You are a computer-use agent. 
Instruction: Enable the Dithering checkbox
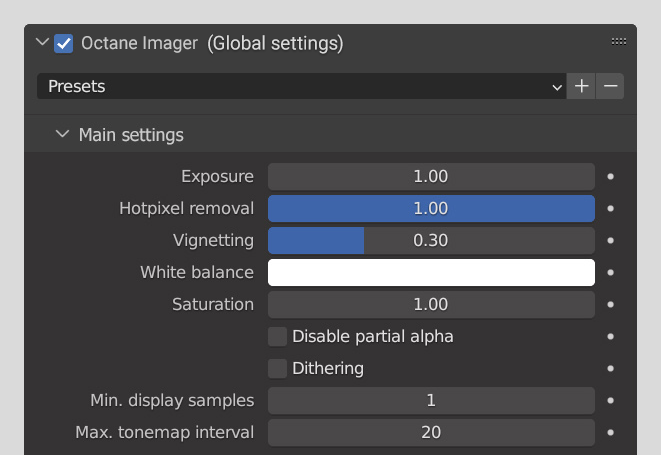tap(277, 369)
